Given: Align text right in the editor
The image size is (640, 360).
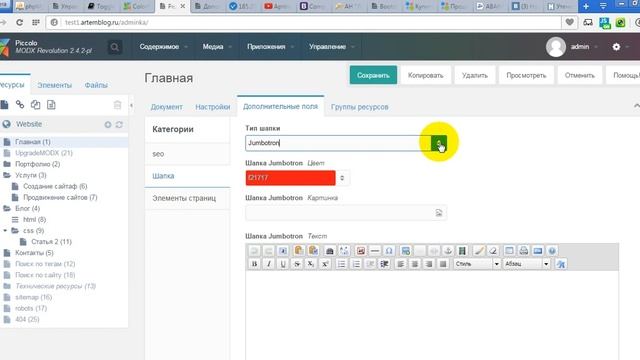Looking at the screenshot, I should coord(429,264).
